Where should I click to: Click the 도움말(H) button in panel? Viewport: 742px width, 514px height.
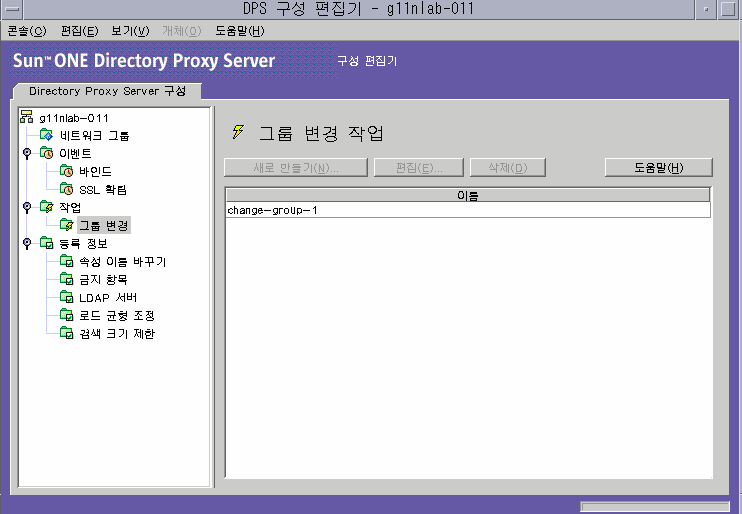click(x=659, y=168)
